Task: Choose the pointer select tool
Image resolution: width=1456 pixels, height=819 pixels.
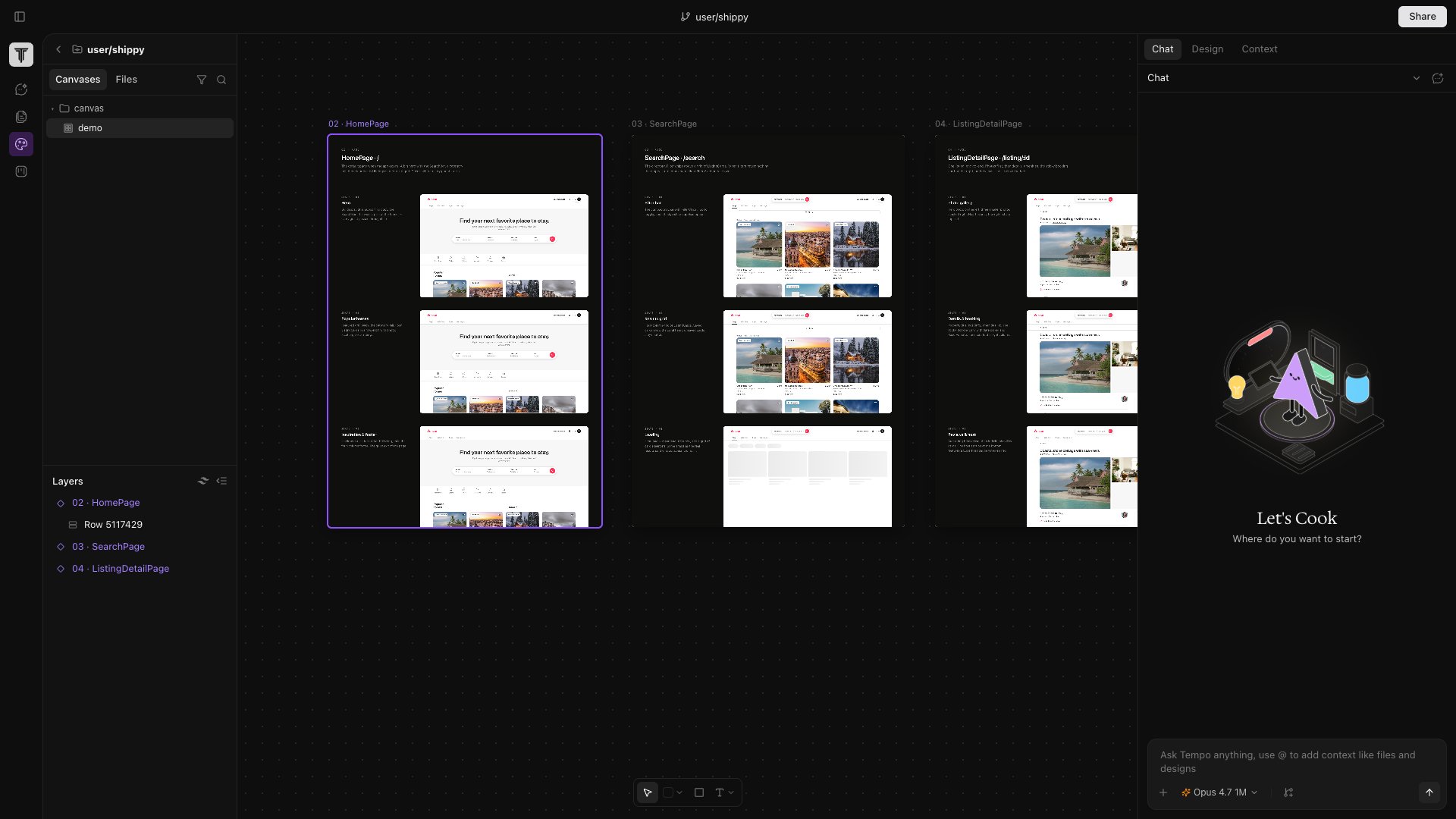Action: (x=648, y=792)
